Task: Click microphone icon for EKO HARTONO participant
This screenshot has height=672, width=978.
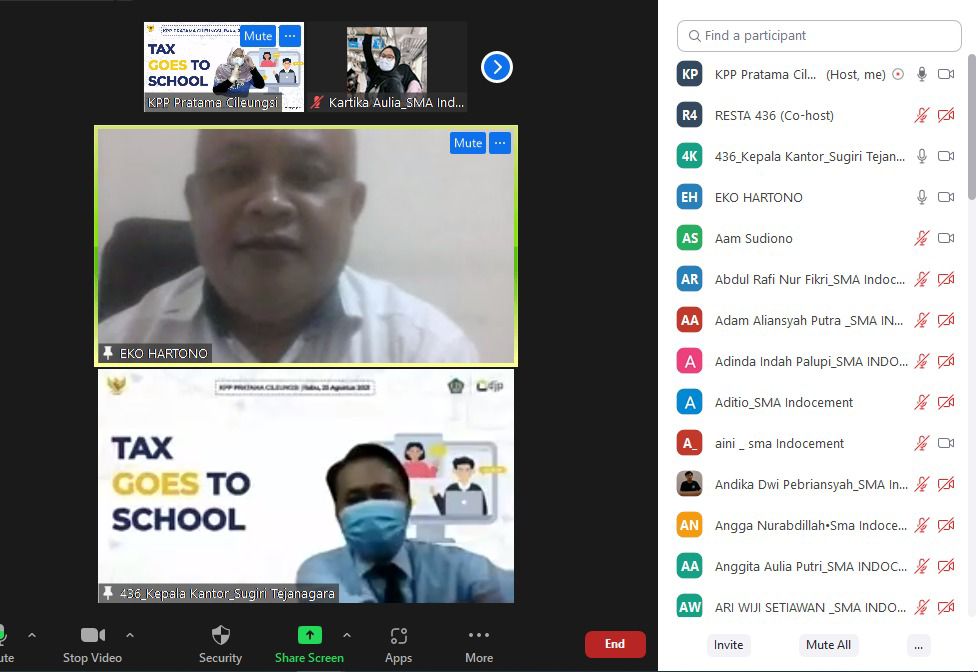Action: [922, 197]
